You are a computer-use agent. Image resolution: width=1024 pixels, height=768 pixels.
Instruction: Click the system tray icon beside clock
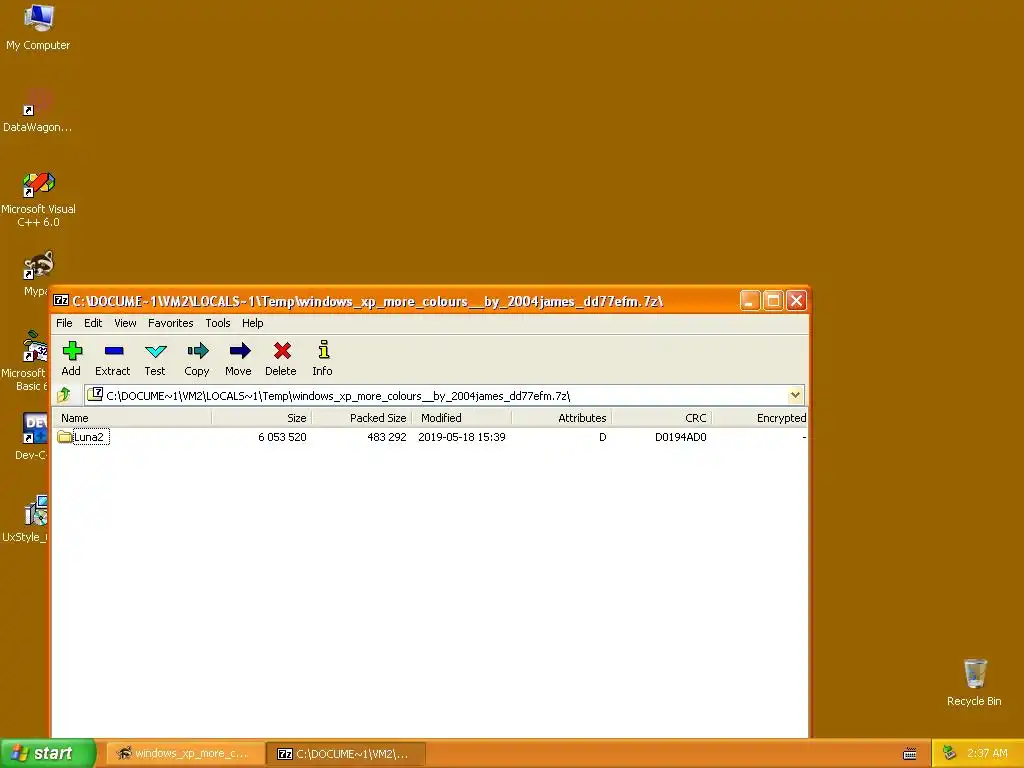click(949, 753)
